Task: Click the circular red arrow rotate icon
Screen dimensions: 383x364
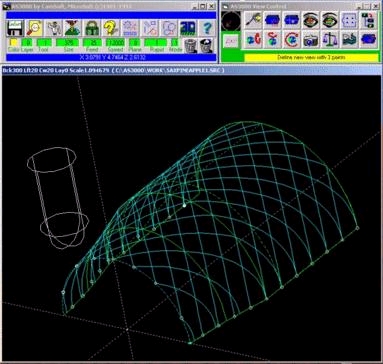Action: click(x=291, y=39)
